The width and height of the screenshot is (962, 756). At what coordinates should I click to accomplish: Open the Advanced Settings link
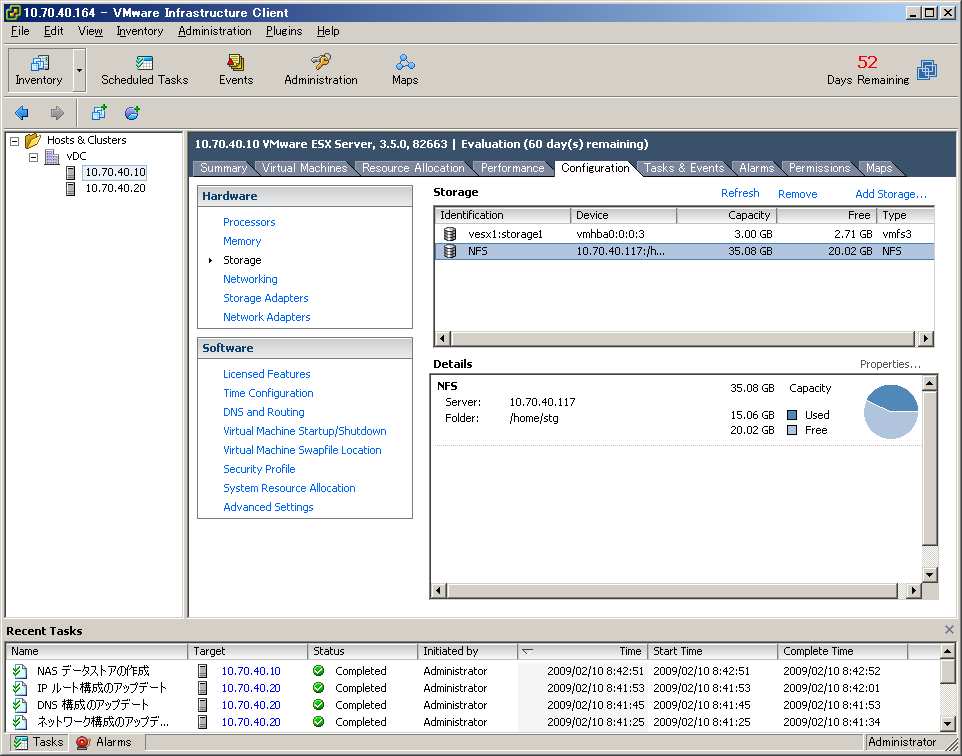pos(268,507)
